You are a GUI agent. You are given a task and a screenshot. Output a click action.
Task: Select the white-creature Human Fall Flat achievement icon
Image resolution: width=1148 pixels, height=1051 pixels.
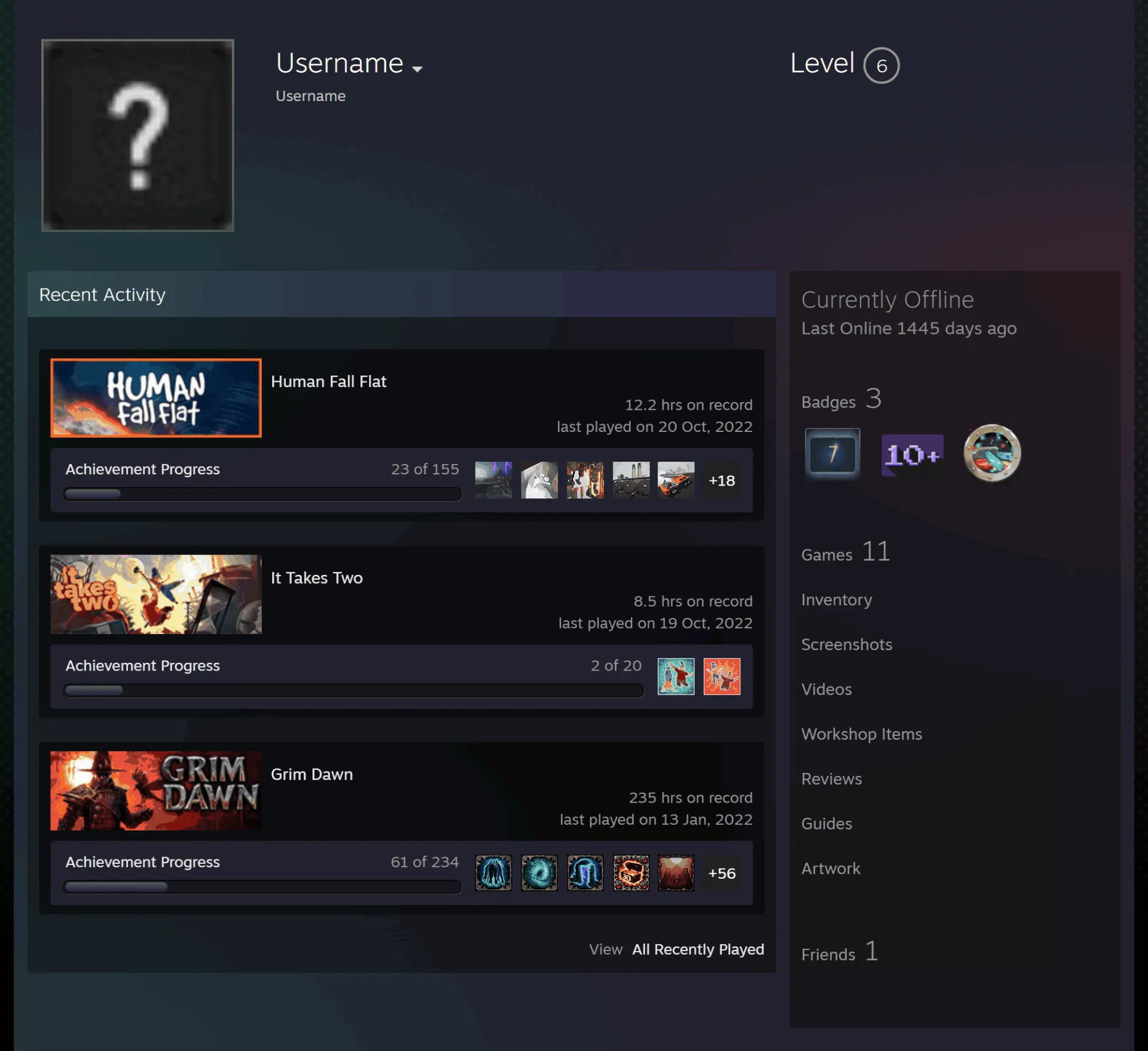(539, 480)
